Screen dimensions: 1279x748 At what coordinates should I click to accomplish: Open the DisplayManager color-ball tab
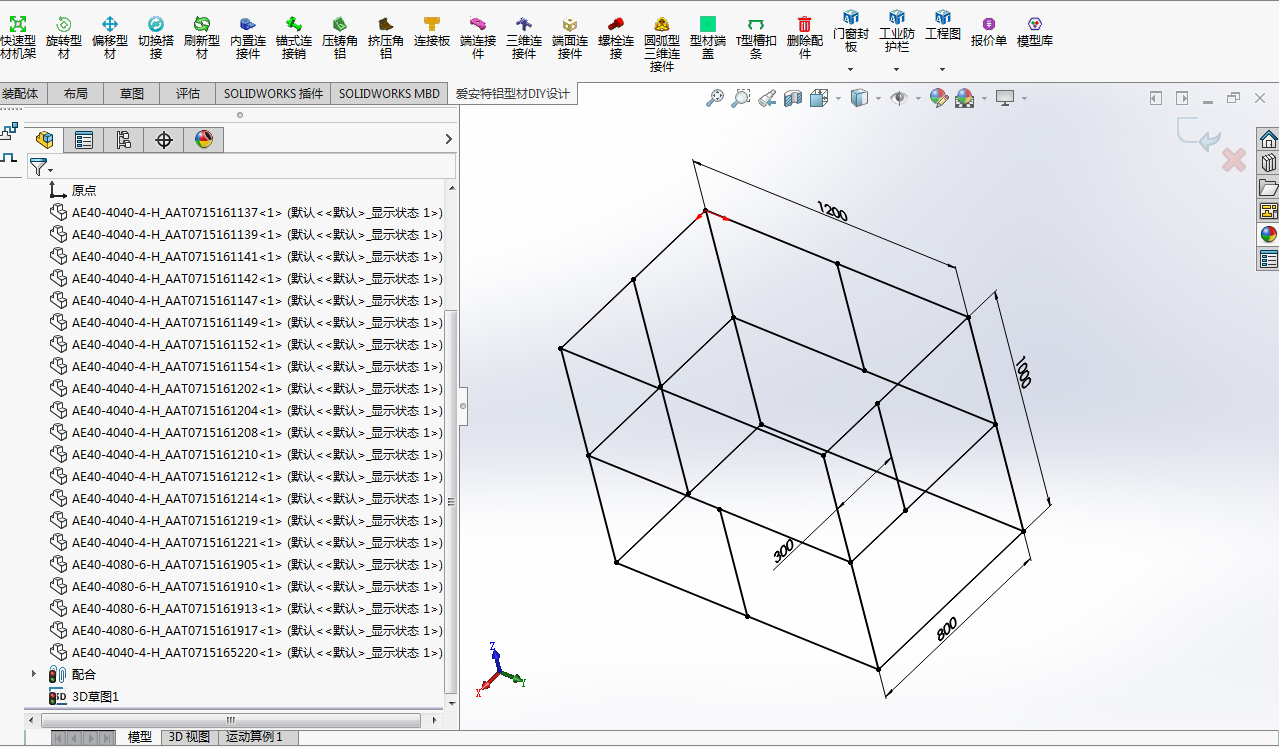point(204,140)
